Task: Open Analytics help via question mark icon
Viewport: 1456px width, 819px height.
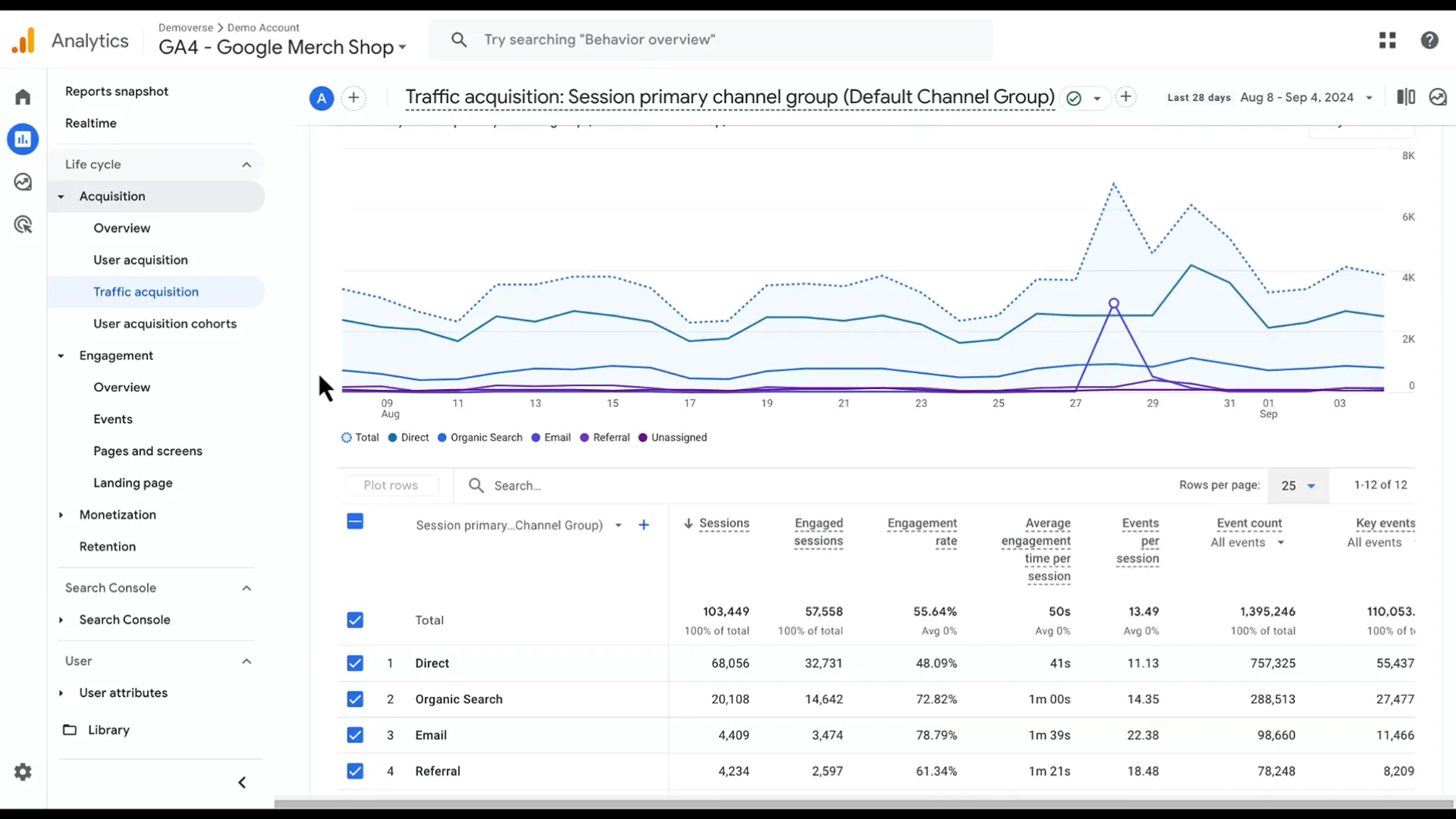Action: click(1430, 40)
